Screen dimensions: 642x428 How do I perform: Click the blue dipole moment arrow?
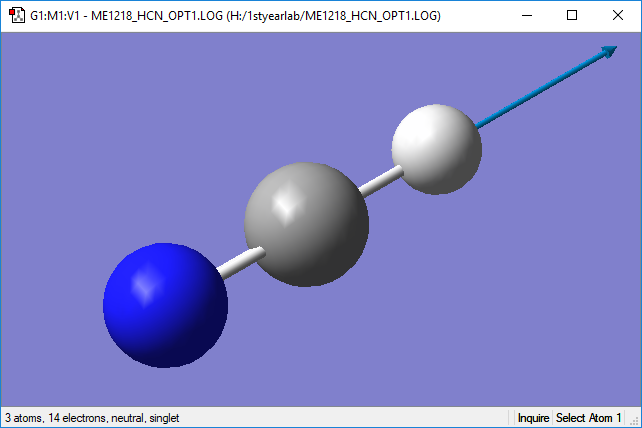tap(547, 87)
